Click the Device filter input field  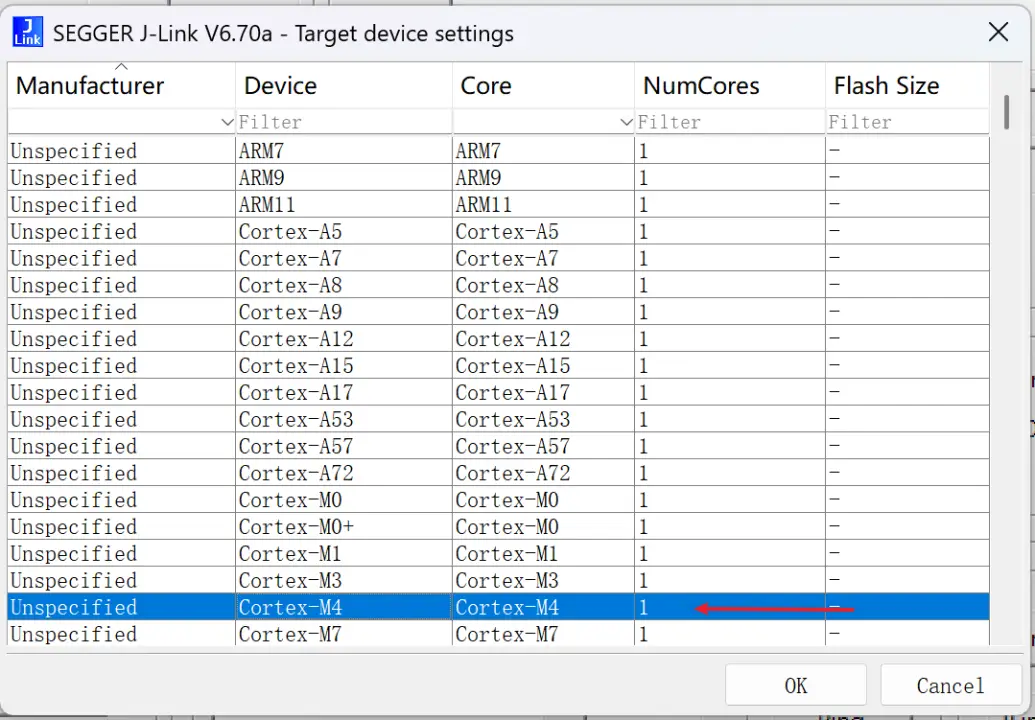coord(344,122)
